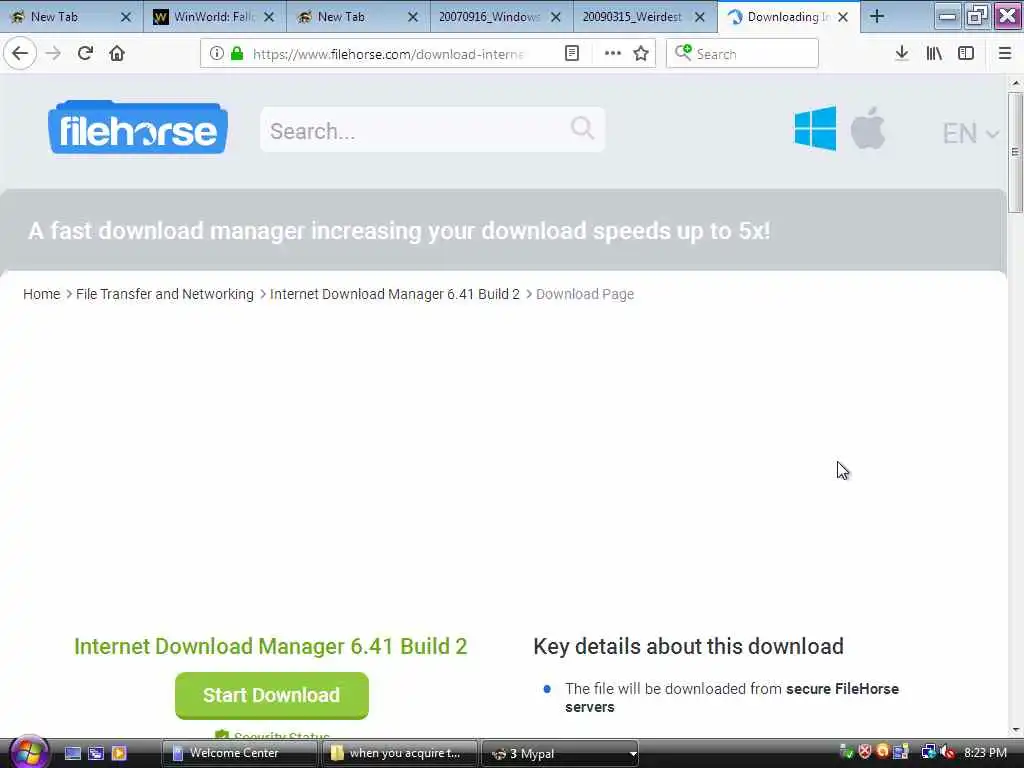Toggle the browser sidebar

tap(966, 54)
